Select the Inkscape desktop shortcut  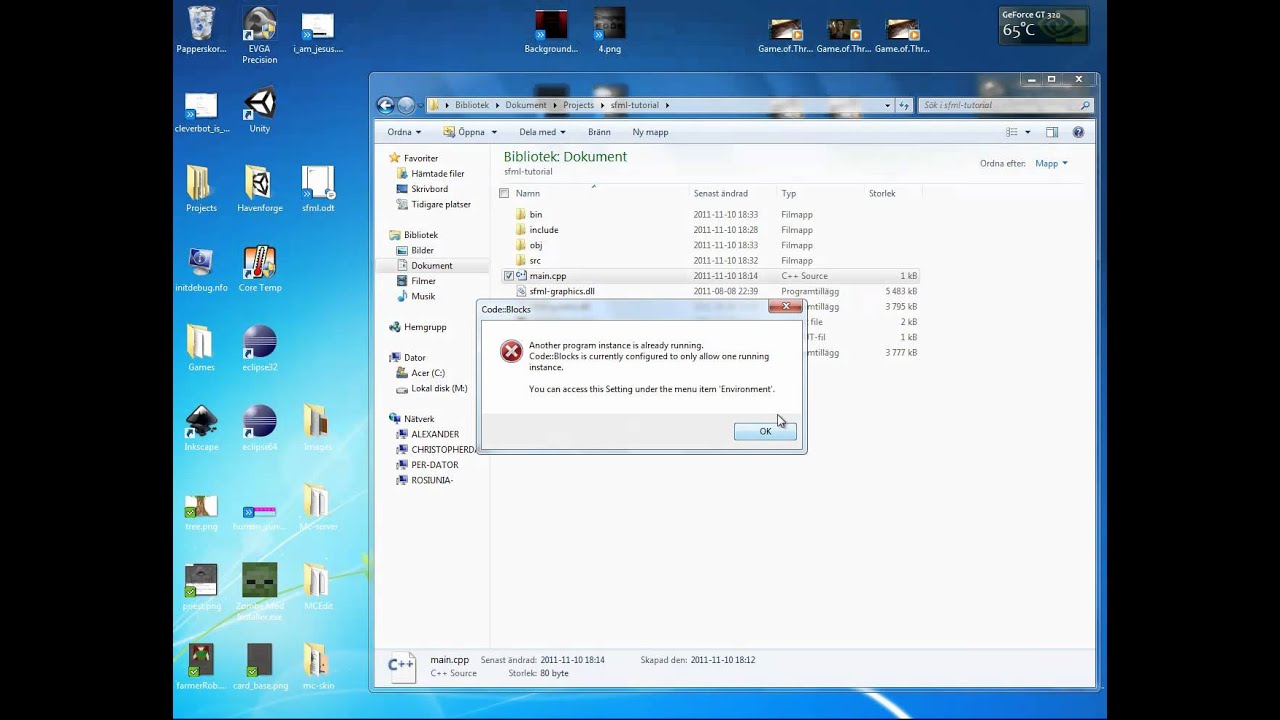coord(201,428)
